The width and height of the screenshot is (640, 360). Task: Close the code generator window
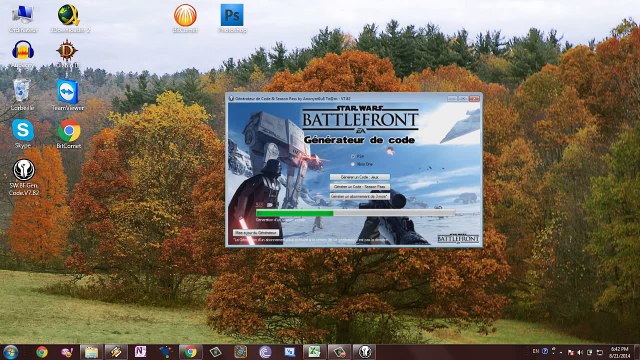[474, 98]
